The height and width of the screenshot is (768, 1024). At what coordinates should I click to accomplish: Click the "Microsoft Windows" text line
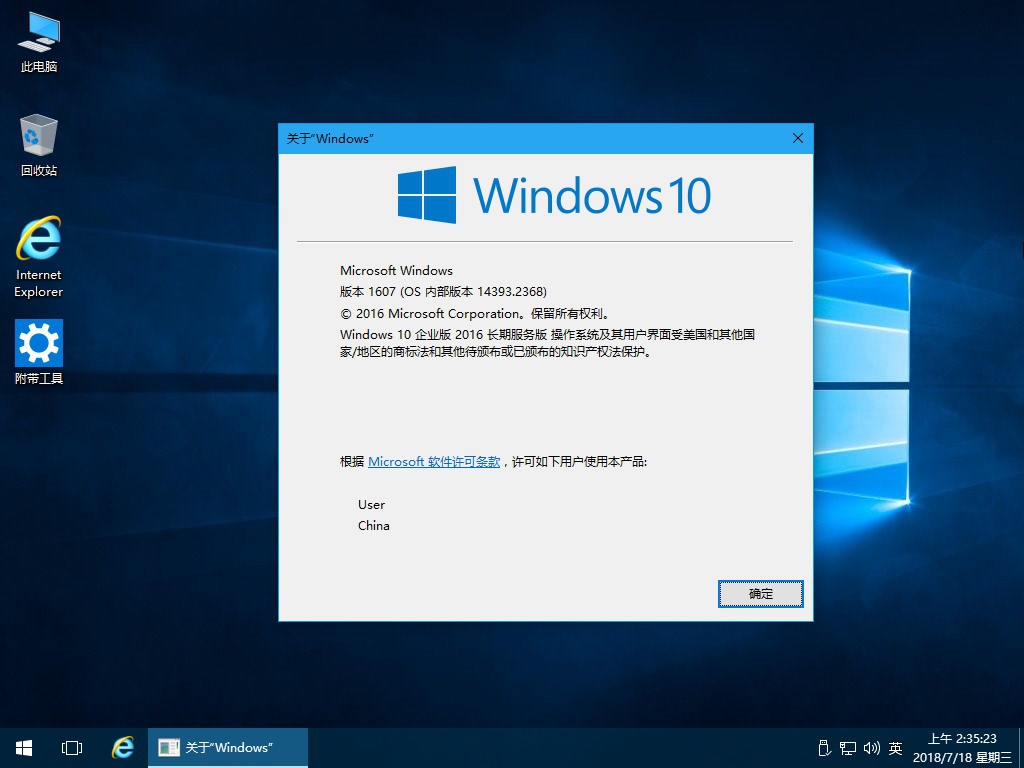396,270
